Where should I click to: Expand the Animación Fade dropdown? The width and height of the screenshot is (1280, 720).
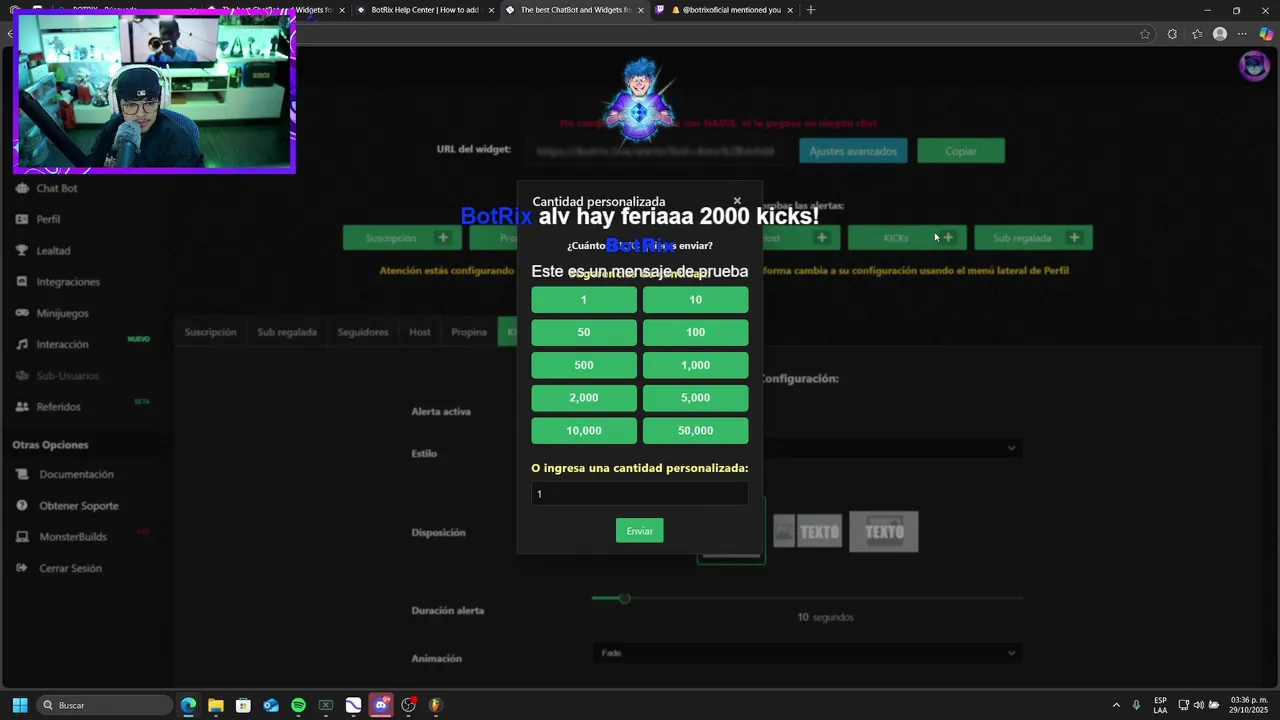click(x=808, y=653)
